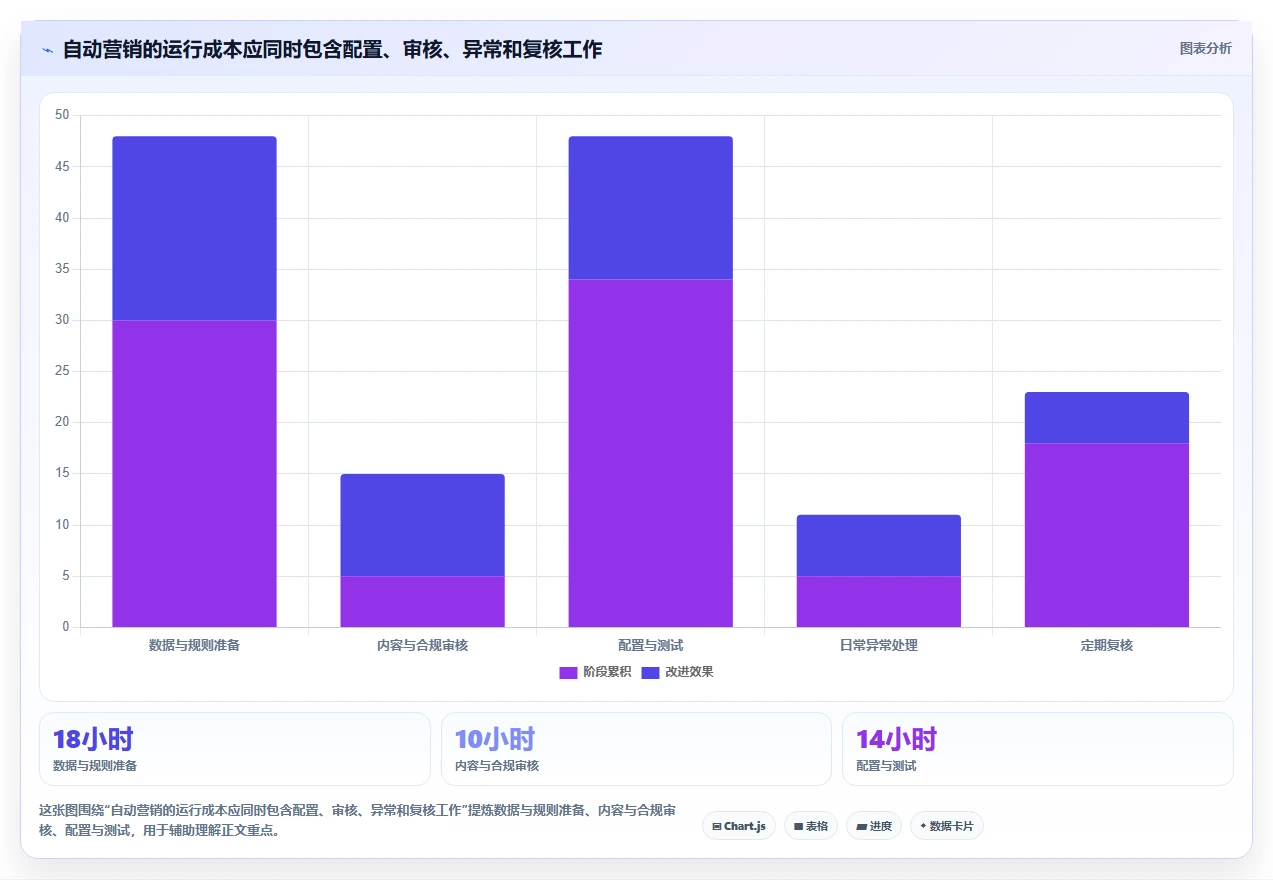This screenshot has width=1273, height=880.
Task: Open the 10小时 data card
Action: (x=636, y=749)
